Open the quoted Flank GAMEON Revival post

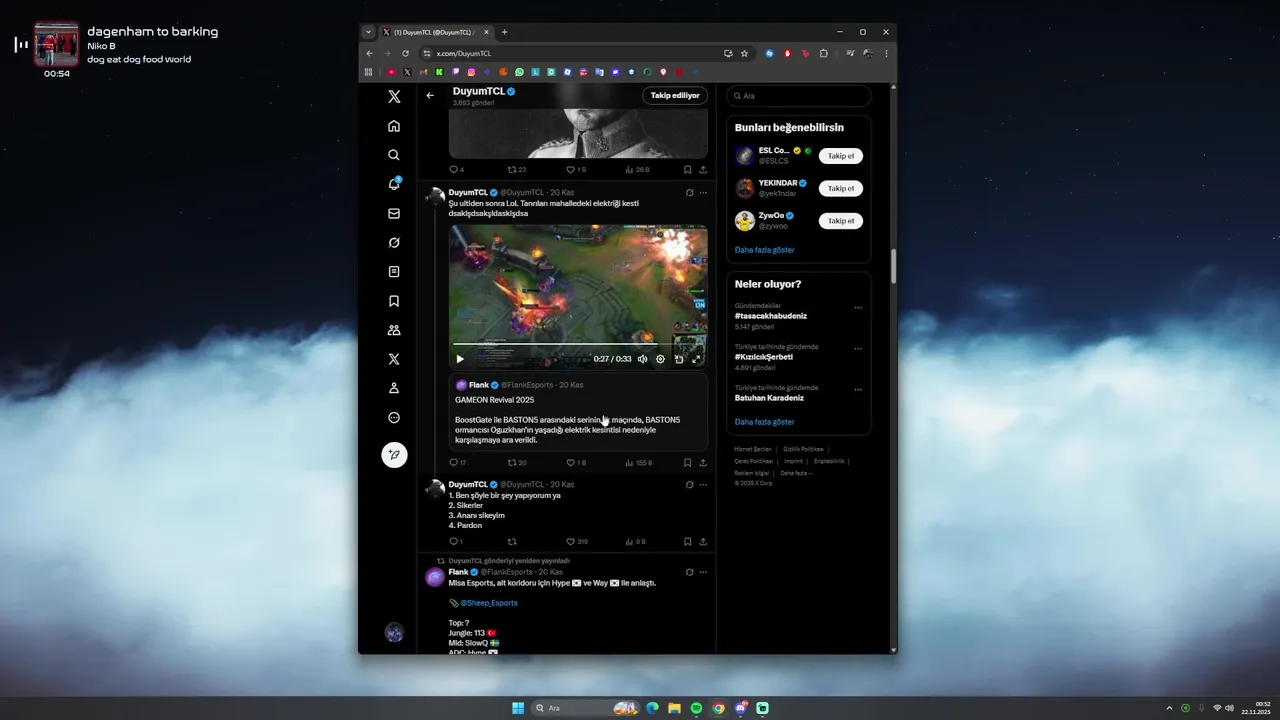578,412
